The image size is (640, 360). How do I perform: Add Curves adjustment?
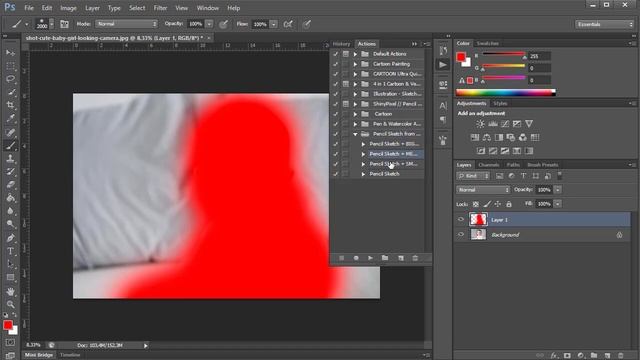[x=505, y=124]
